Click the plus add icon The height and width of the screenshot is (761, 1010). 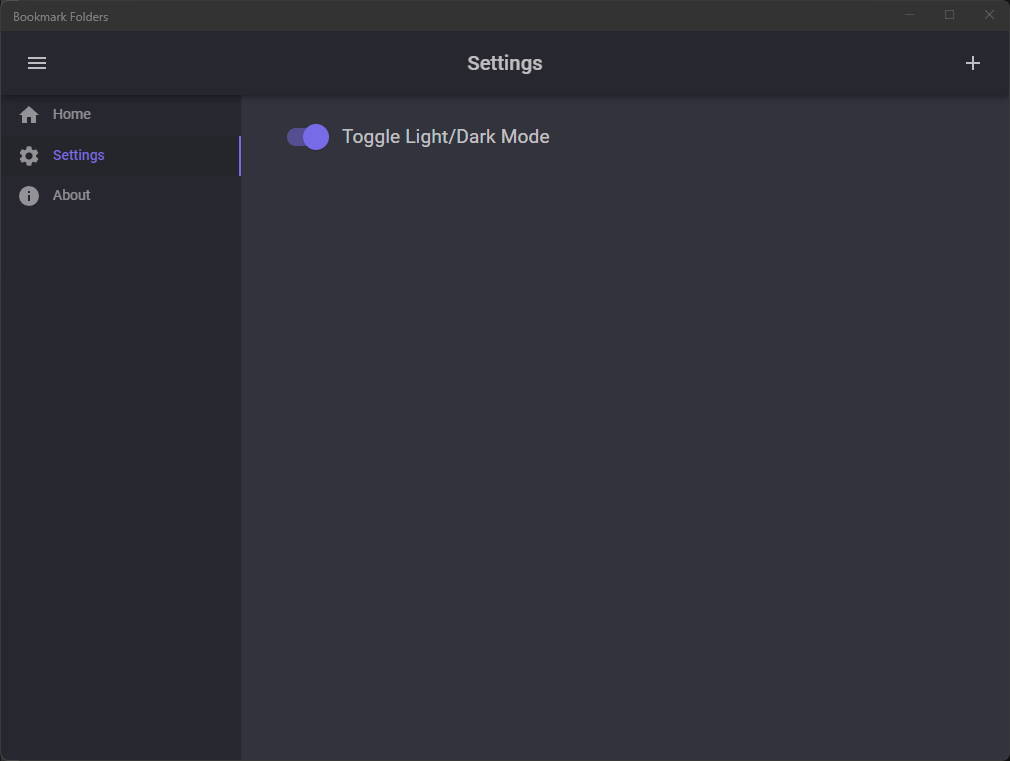(x=973, y=63)
